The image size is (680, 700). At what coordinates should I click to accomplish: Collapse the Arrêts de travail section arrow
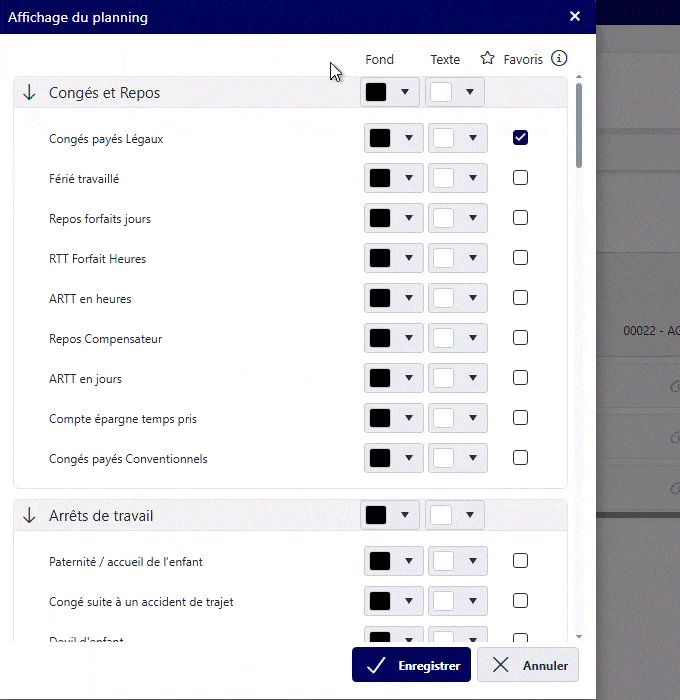29,515
